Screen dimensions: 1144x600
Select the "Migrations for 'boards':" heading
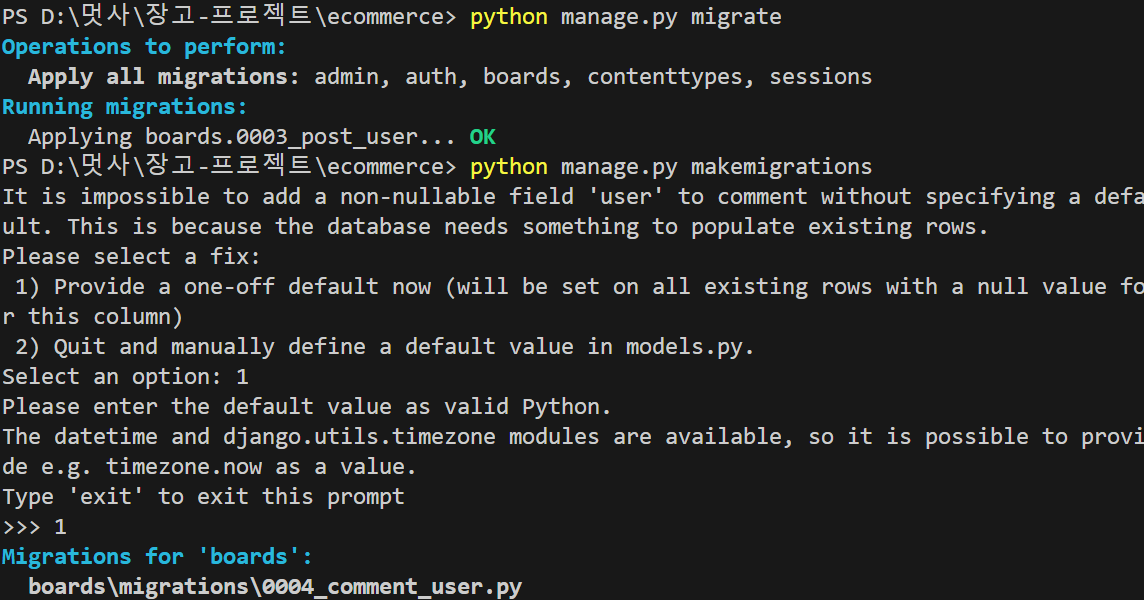157,557
